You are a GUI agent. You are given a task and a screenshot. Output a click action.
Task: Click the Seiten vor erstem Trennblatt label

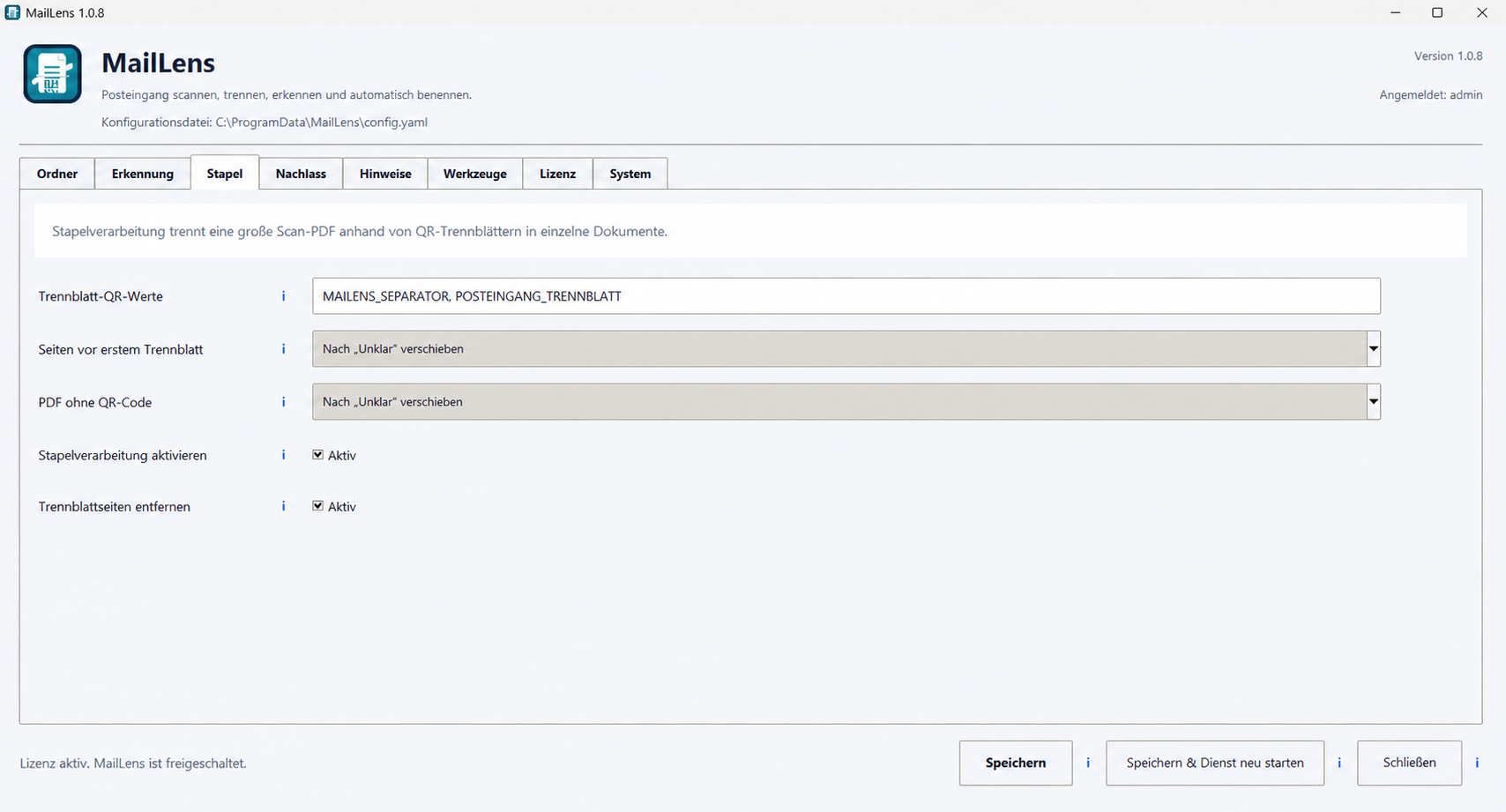[x=121, y=349]
